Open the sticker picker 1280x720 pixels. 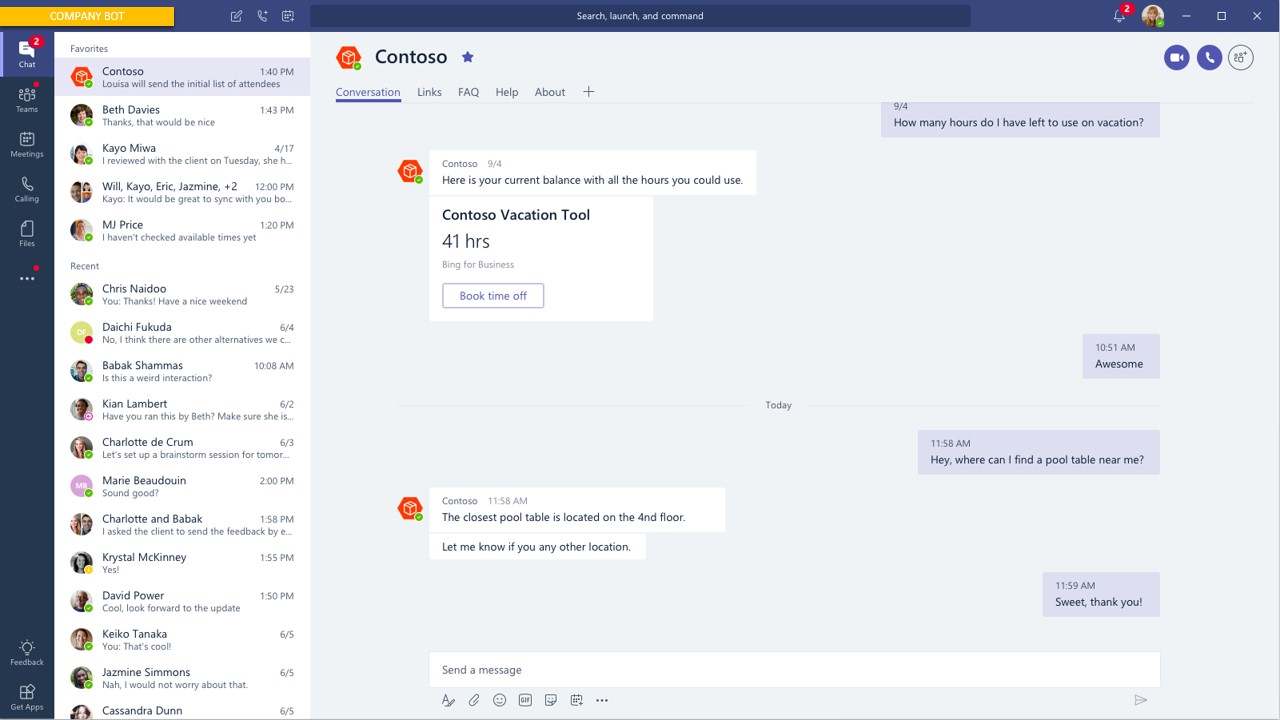550,700
